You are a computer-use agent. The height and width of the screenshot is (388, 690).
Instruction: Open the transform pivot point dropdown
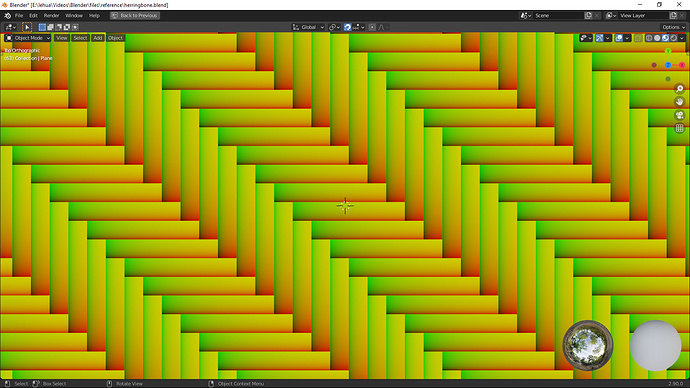[334, 27]
